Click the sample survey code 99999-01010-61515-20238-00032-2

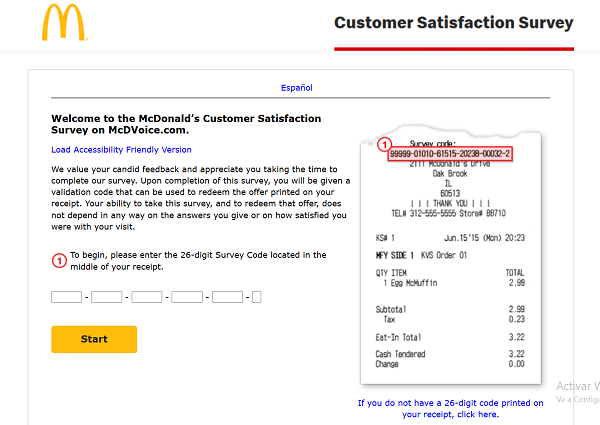click(450, 154)
